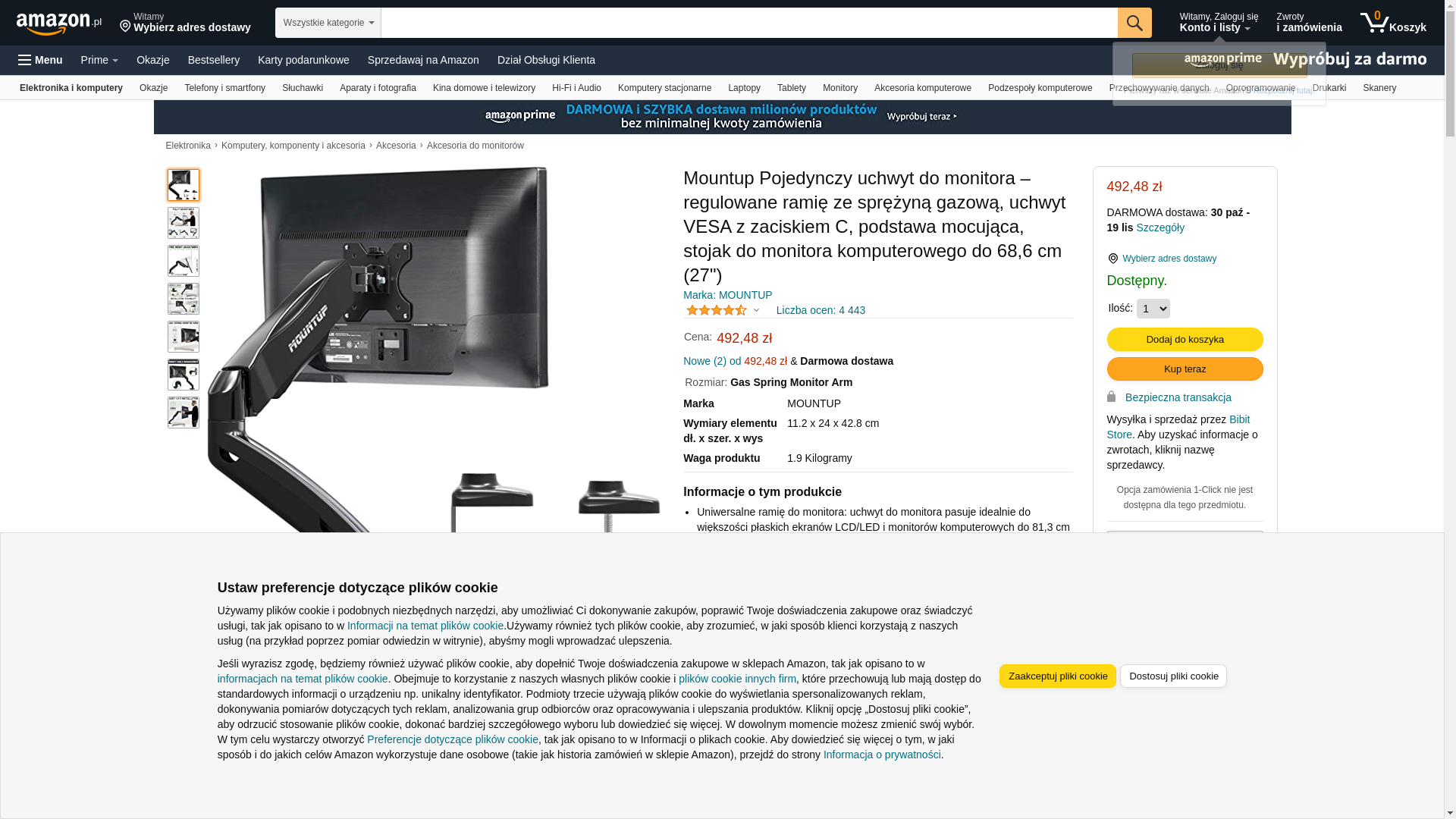The height and width of the screenshot is (819, 1456).
Task: Click the Amazon.pl logo
Action: point(58,24)
